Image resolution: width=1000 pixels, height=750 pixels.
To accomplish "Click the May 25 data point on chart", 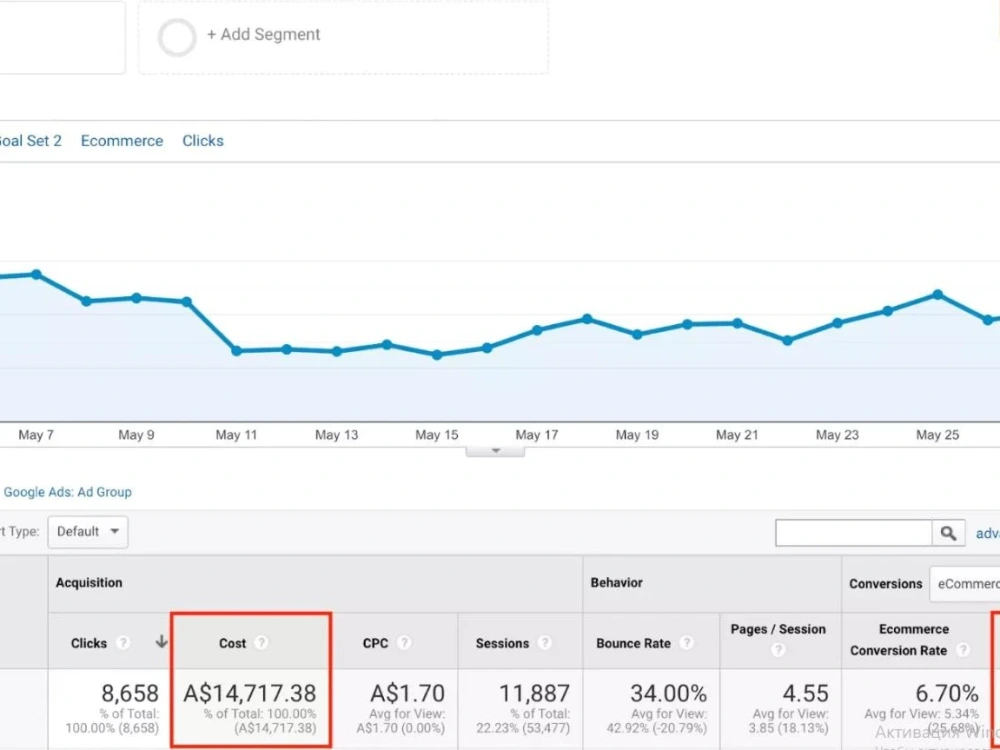I will (938, 295).
